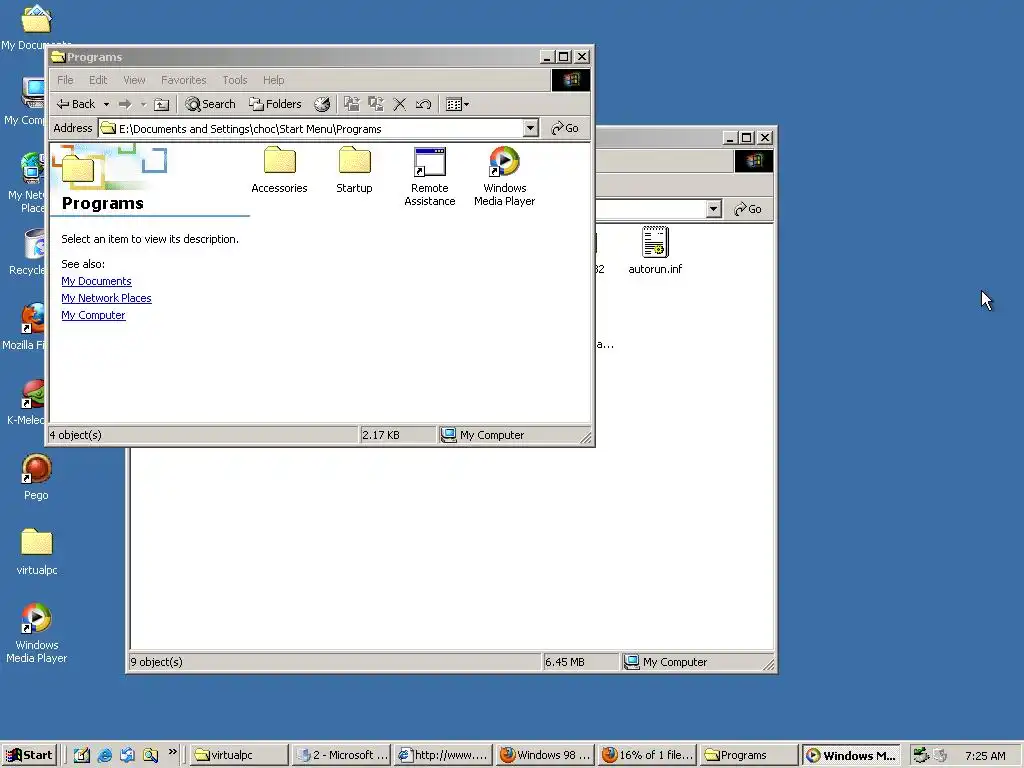
Task: Go up one folder level
Action: click(x=161, y=104)
